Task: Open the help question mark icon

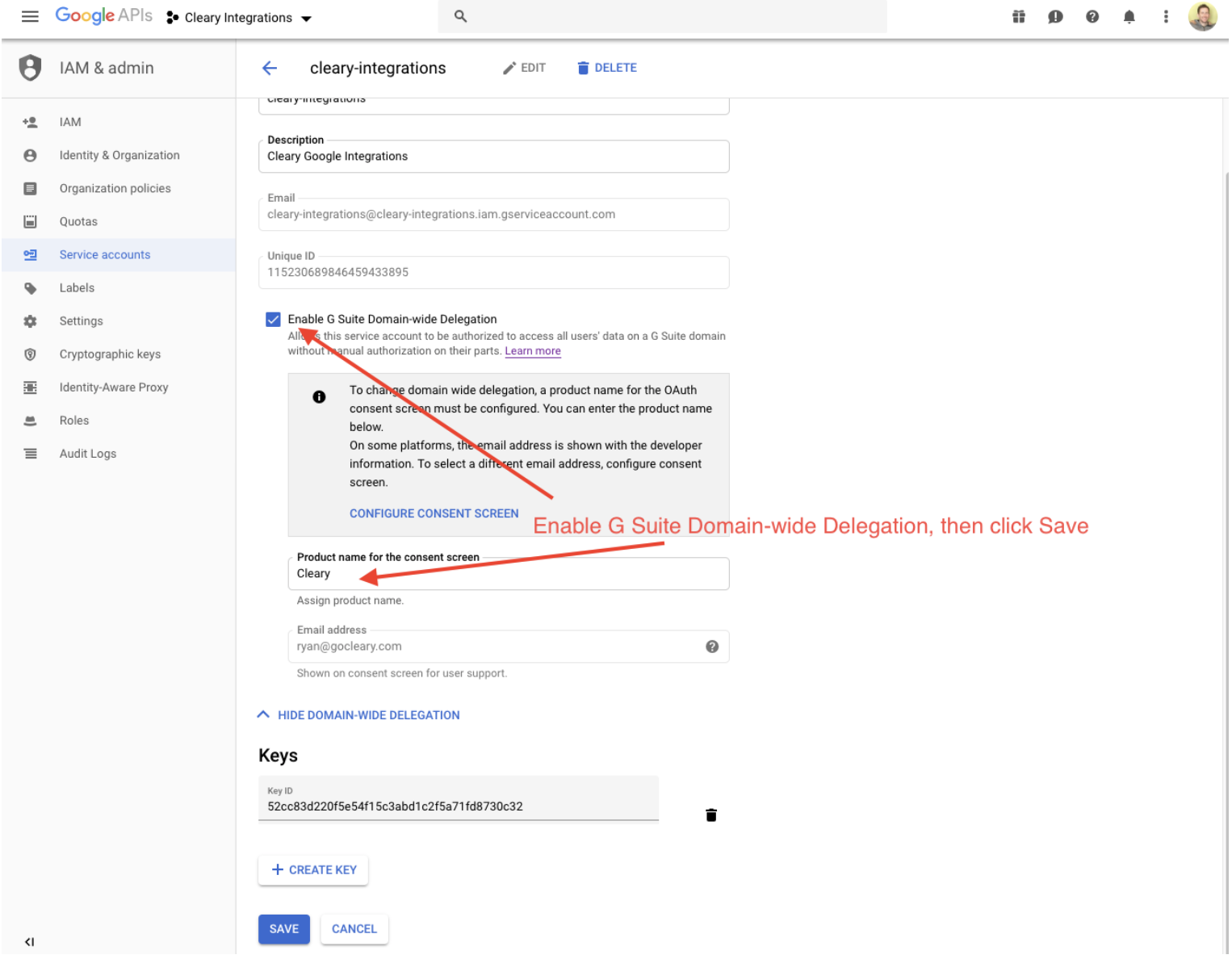Action: (x=1092, y=16)
